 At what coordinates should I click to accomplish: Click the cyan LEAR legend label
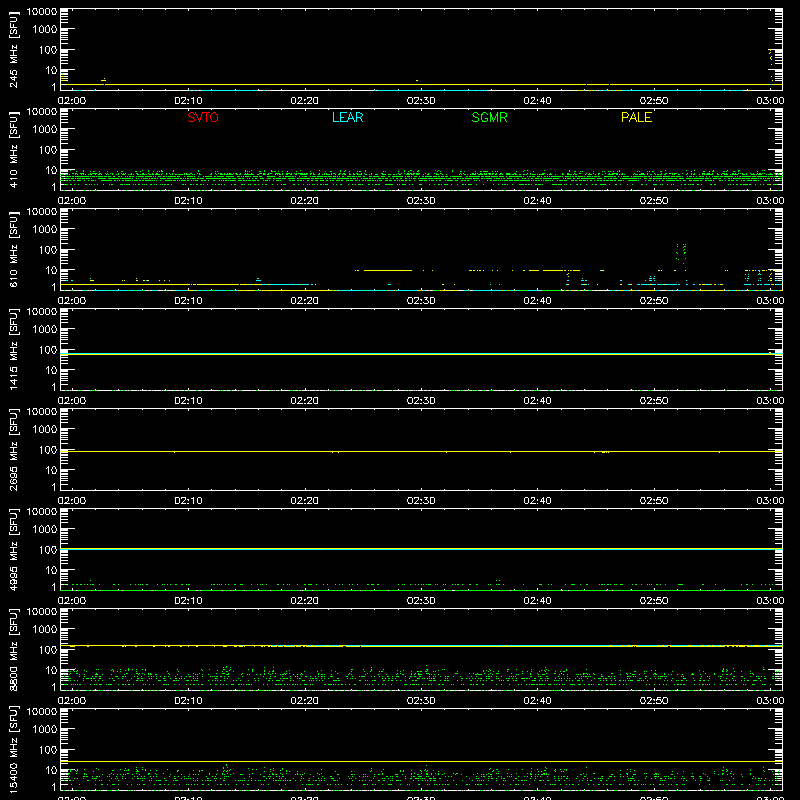point(347,117)
